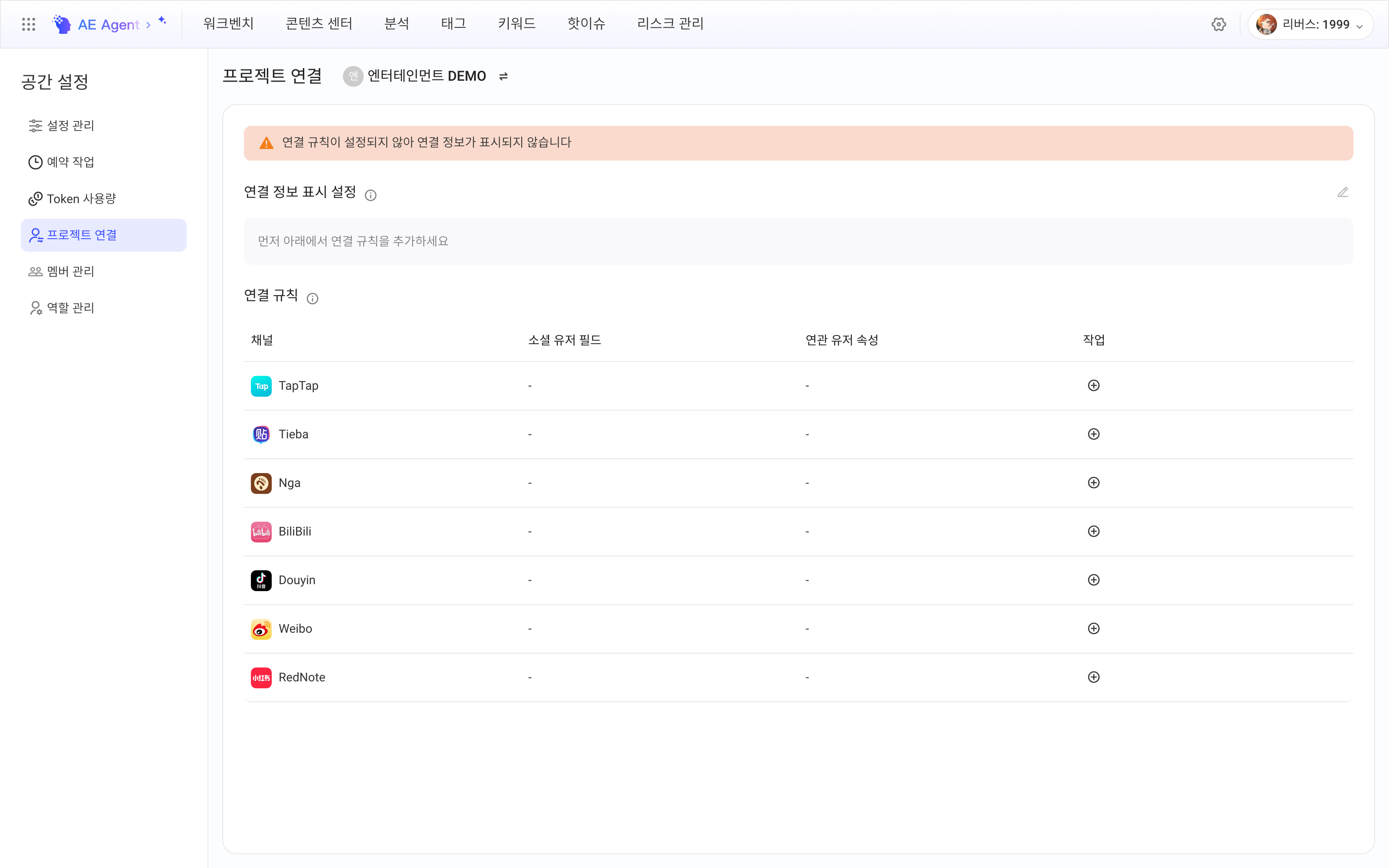Open the 키워드 menu
1389x868 pixels.
point(517,23)
